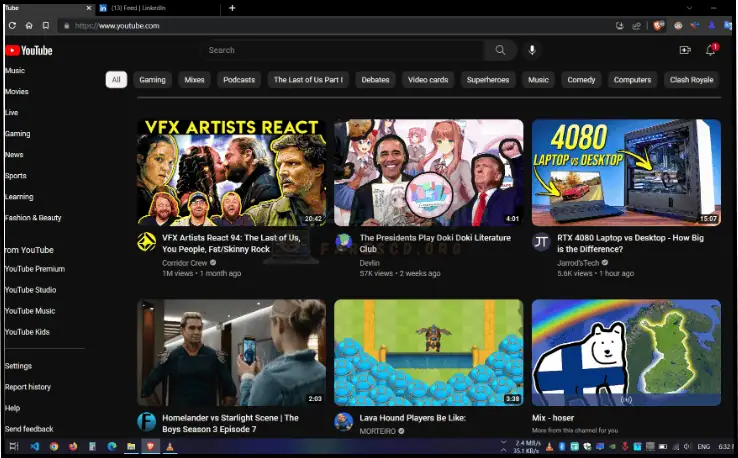Select the Music filter chip
The image size is (738, 458).
[x=538, y=80]
